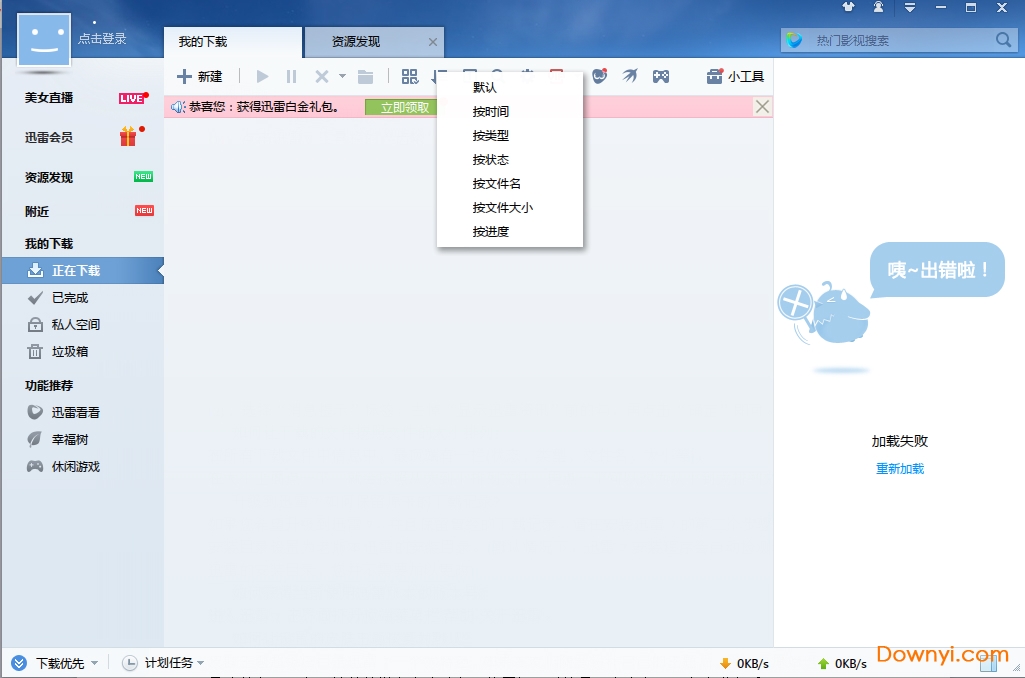
Task: Click the 重新加载 reload link
Action: coord(898,467)
